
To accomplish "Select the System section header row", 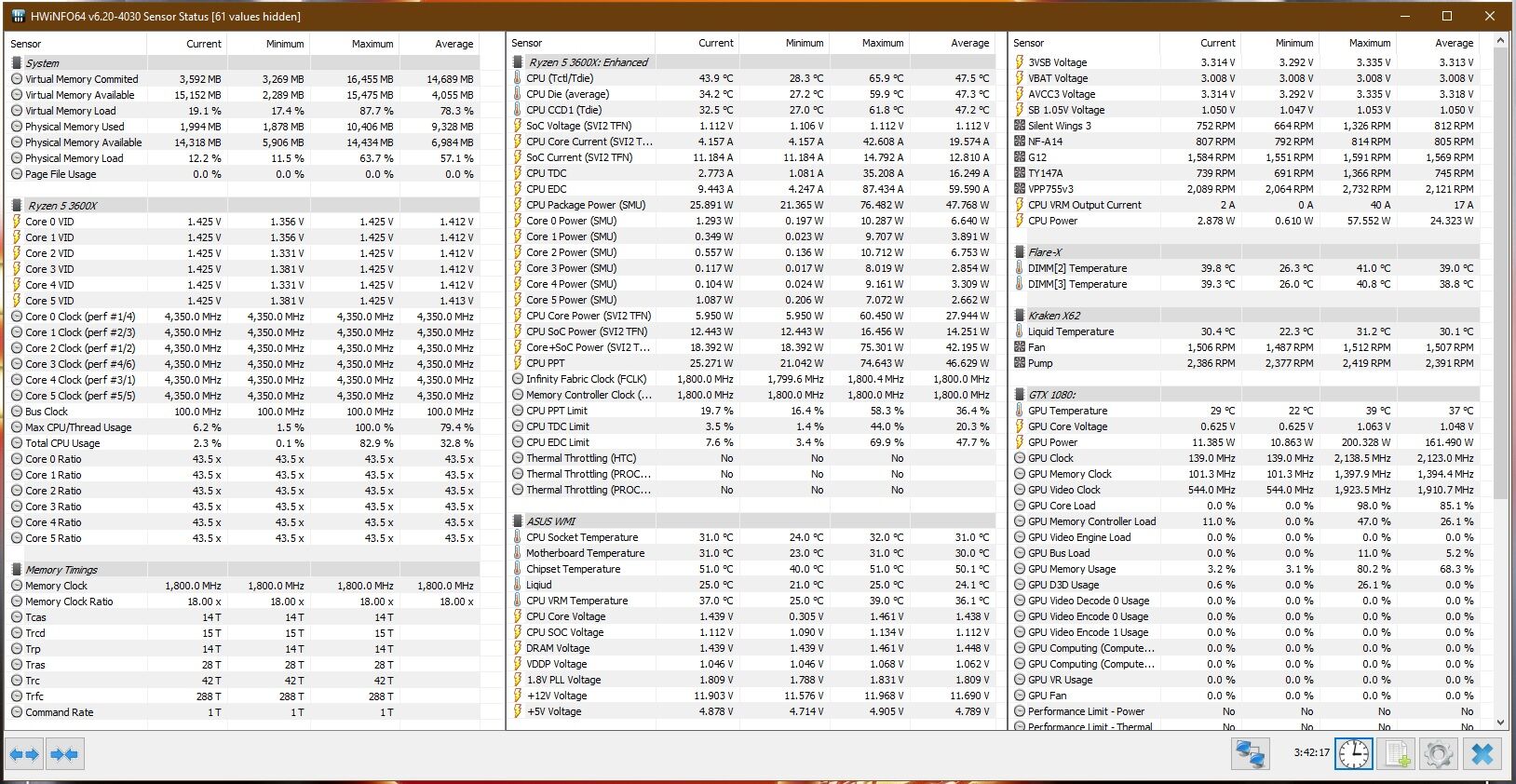I will [243, 63].
